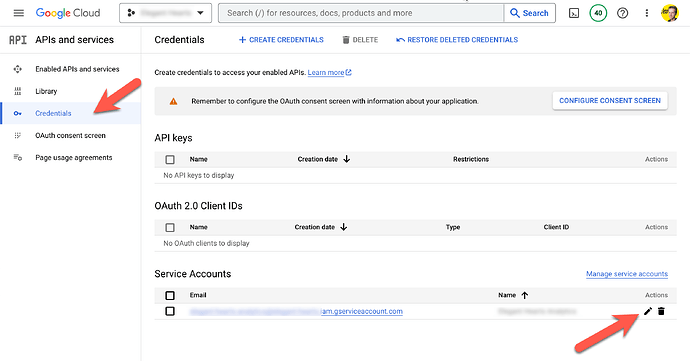This screenshot has width=690, height=361.
Task: Sort API keys by Creation date
Action: point(323,159)
